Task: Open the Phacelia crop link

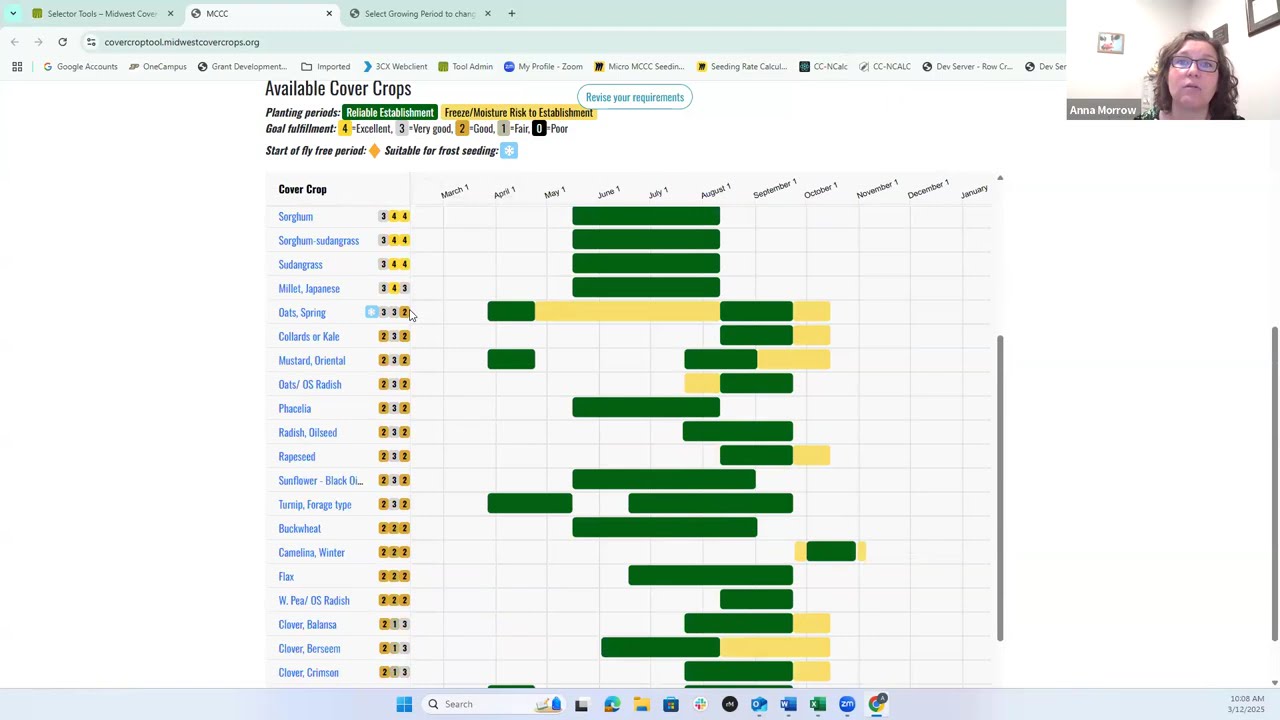Action: [x=295, y=408]
